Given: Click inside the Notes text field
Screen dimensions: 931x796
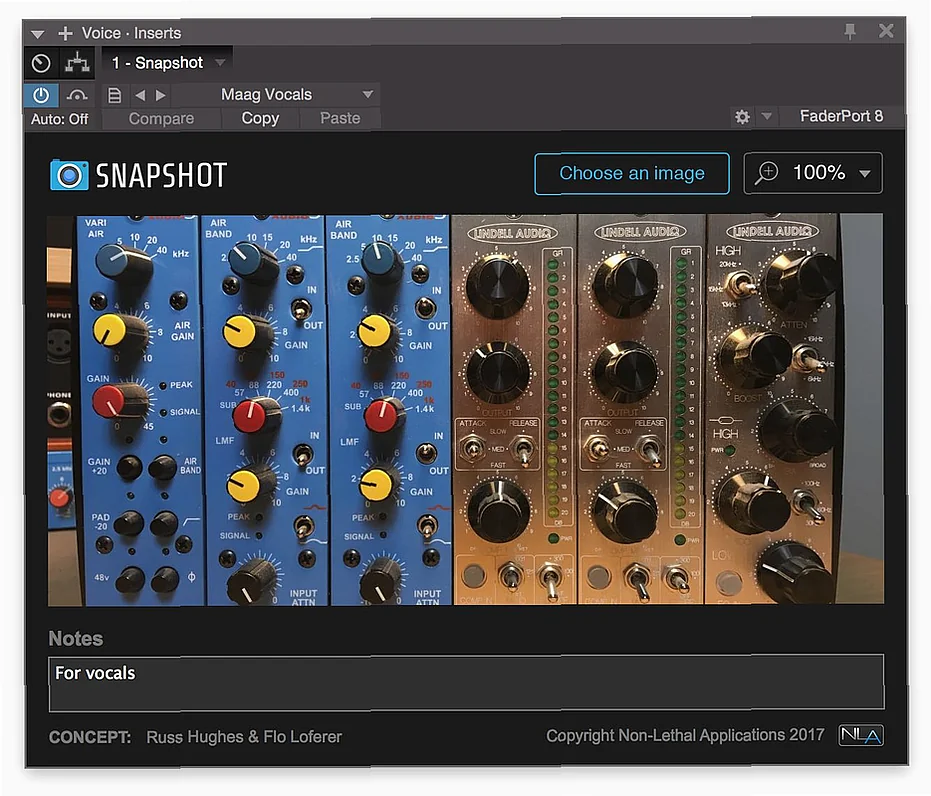Looking at the screenshot, I should (465, 682).
